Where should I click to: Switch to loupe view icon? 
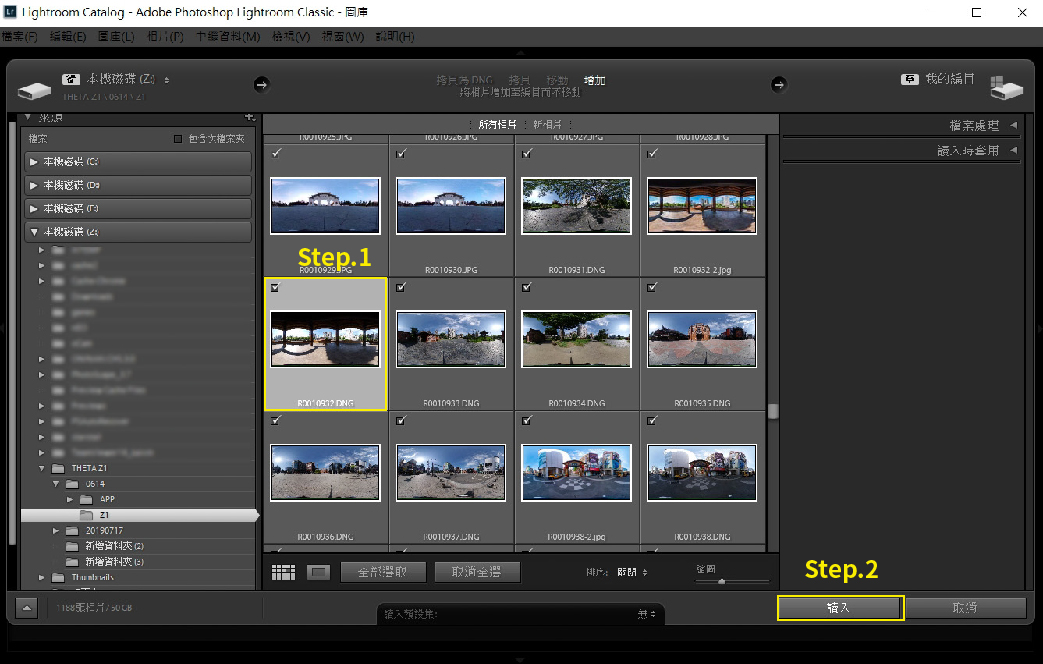pos(318,573)
